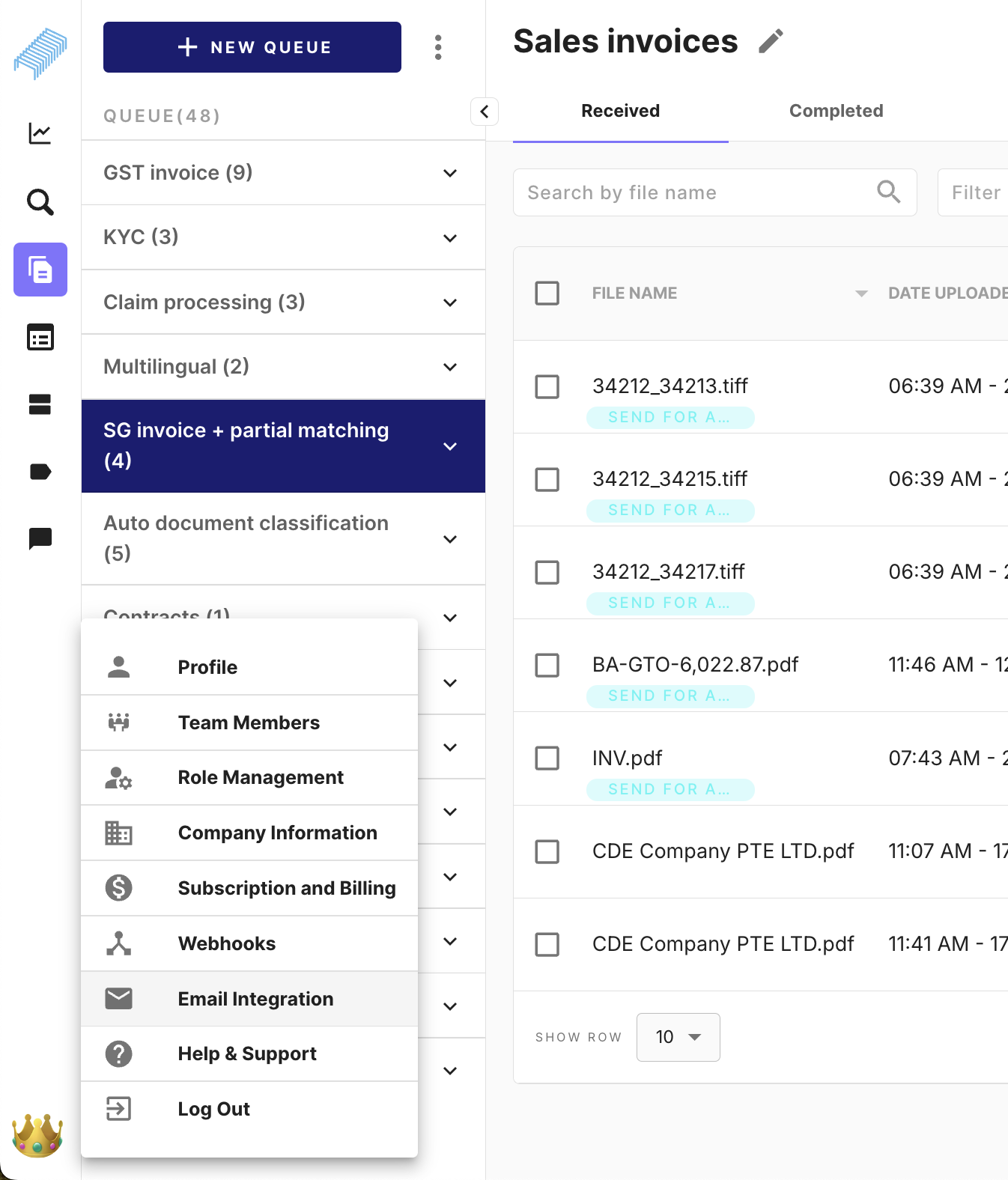Image resolution: width=1008 pixels, height=1180 pixels.
Task: Open Email Integration menu entry
Action: click(x=249, y=999)
